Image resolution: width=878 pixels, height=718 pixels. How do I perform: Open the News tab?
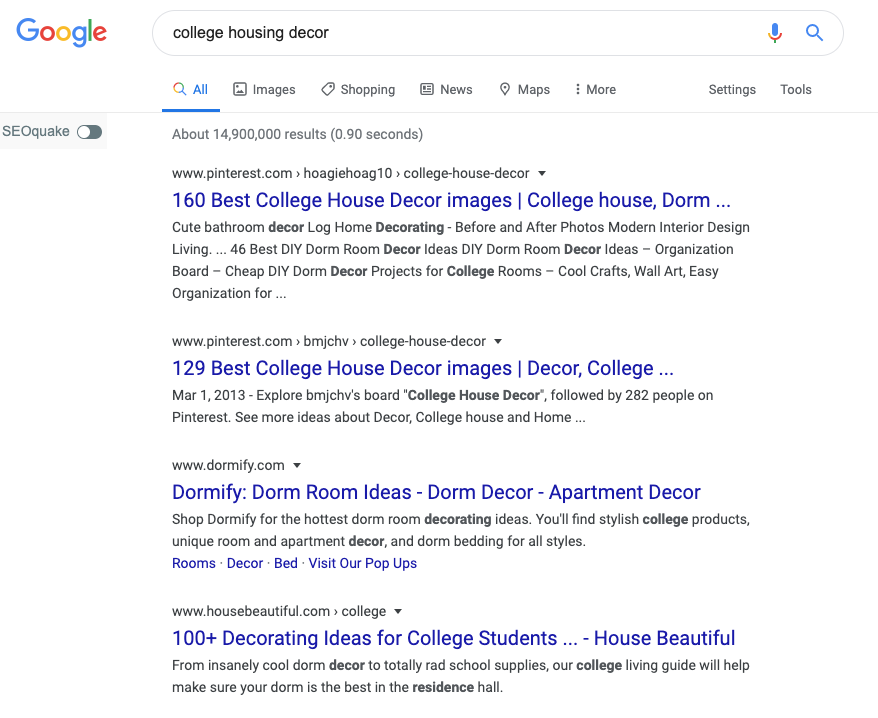pos(446,90)
